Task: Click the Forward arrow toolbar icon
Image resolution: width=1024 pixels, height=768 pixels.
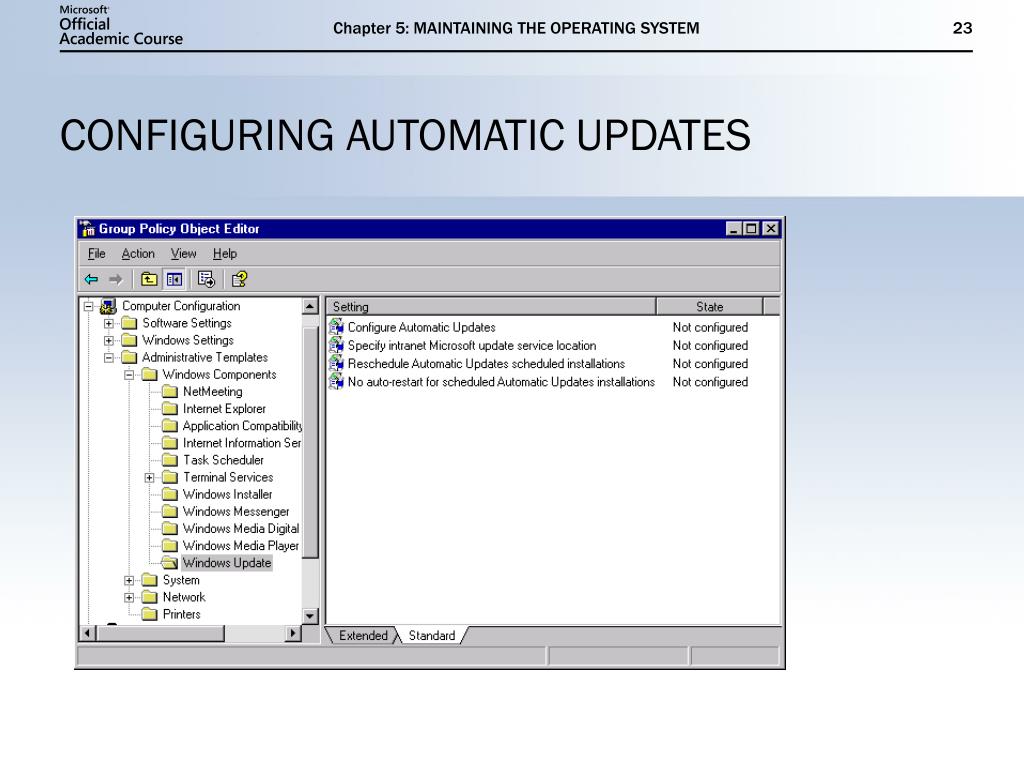Action: click(x=116, y=280)
